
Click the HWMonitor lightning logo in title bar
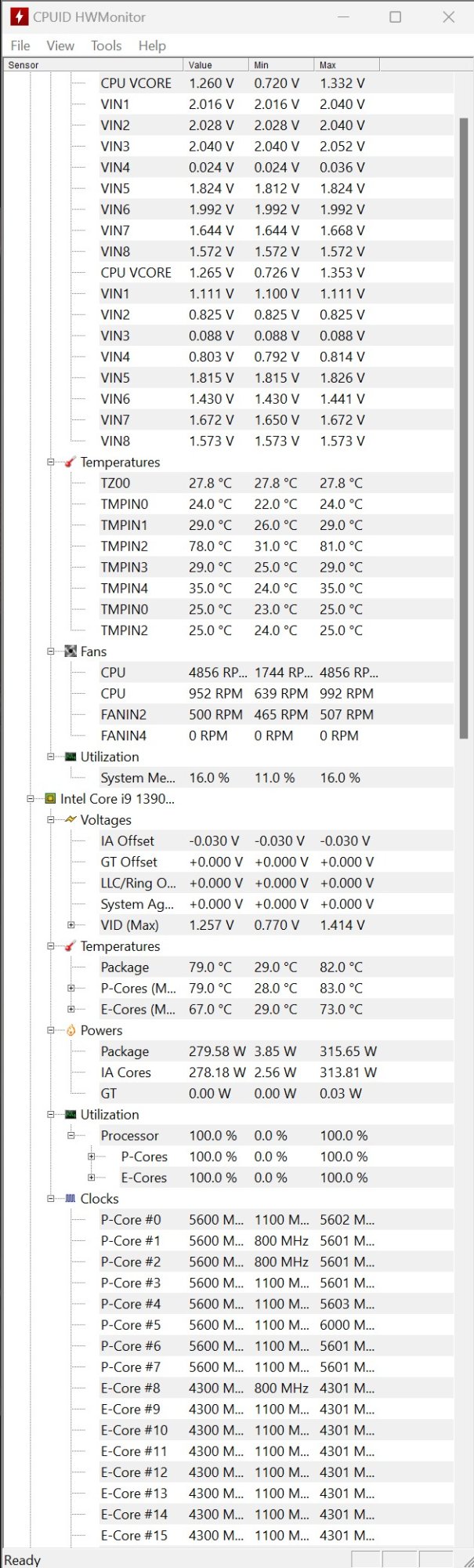tap(19, 16)
